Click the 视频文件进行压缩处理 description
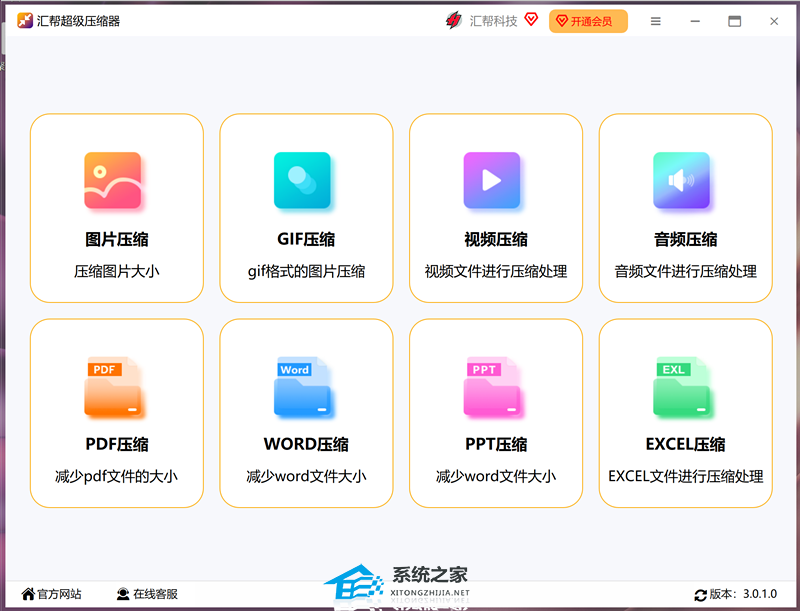The width and height of the screenshot is (800, 611). [x=496, y=271]
